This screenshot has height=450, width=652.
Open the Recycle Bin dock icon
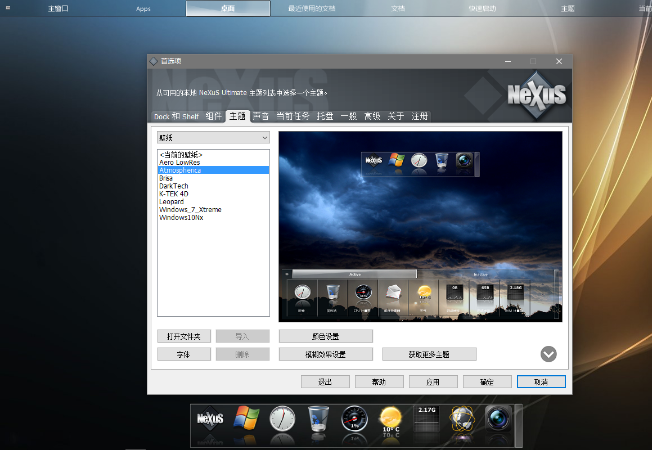(x=318, y=419)
